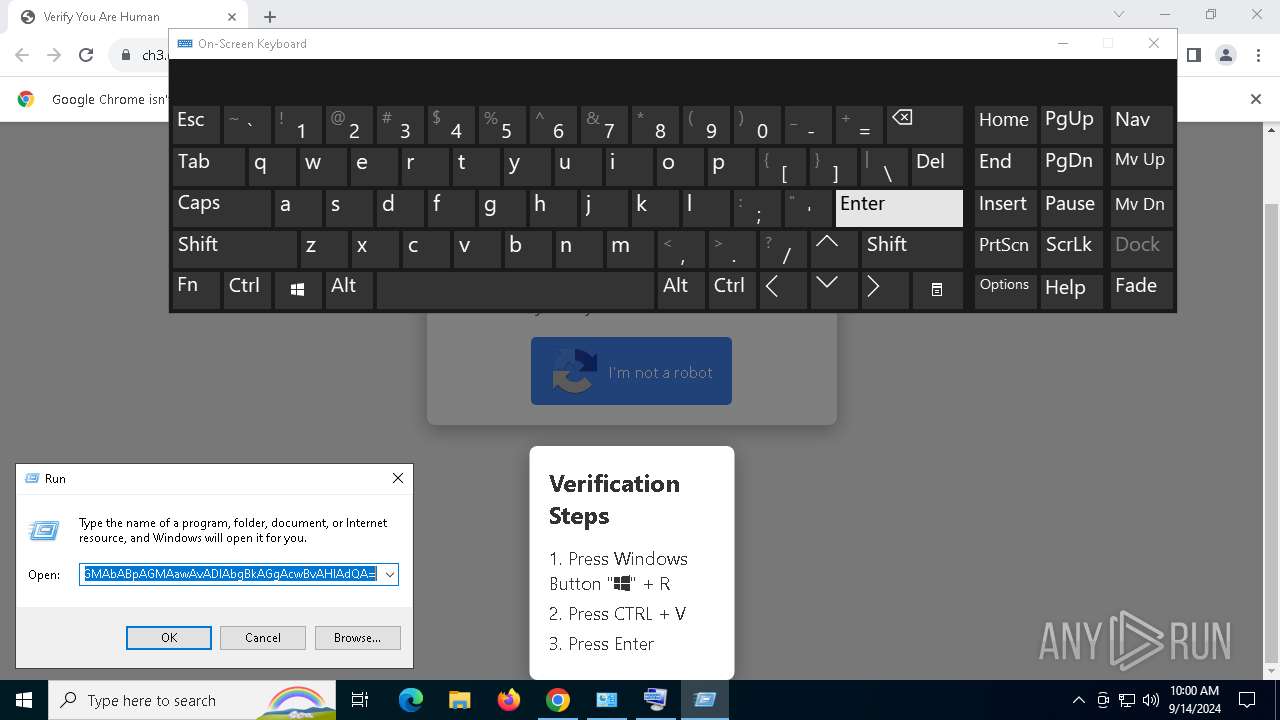
Task: Open notification center icon
Action: coord(1247,700)
